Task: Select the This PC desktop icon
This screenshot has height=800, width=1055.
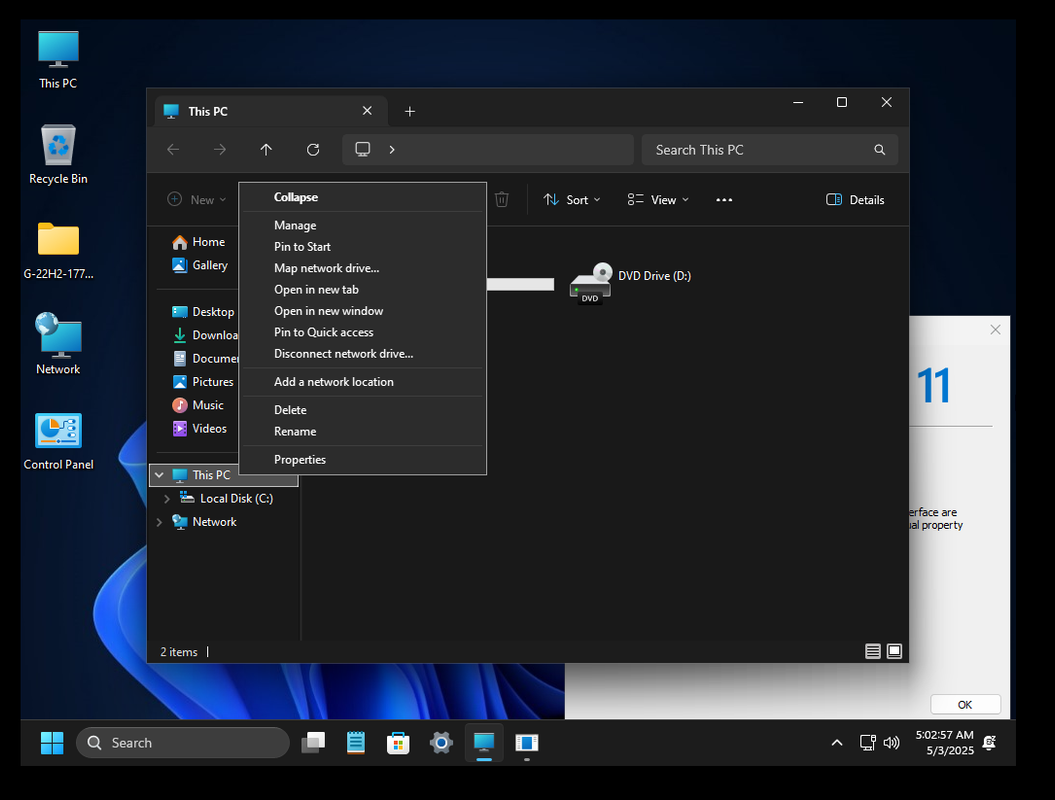Action: tap(59, 60)
